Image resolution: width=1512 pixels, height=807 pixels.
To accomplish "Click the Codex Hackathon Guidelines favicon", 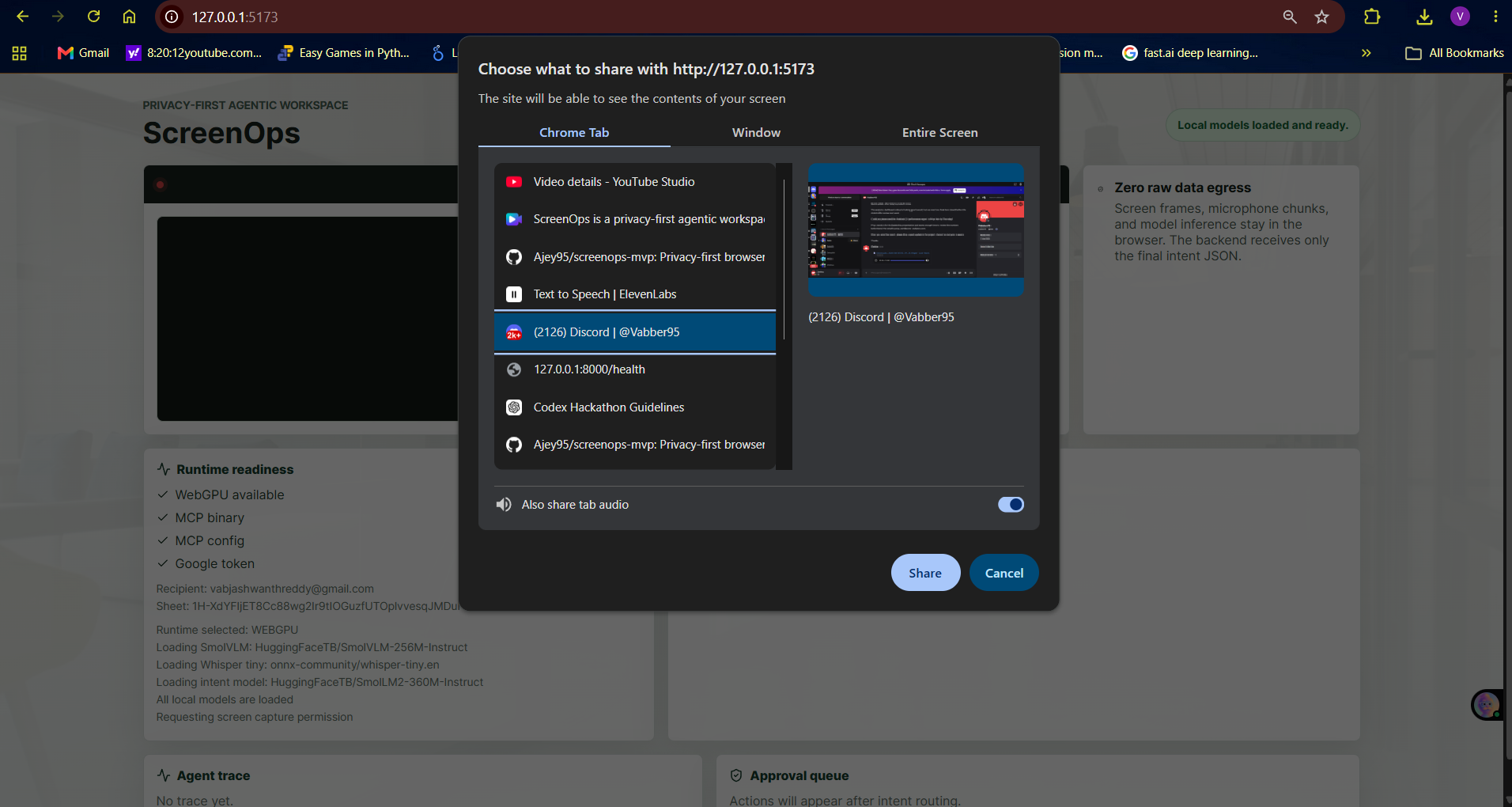I will pos(514,407).
